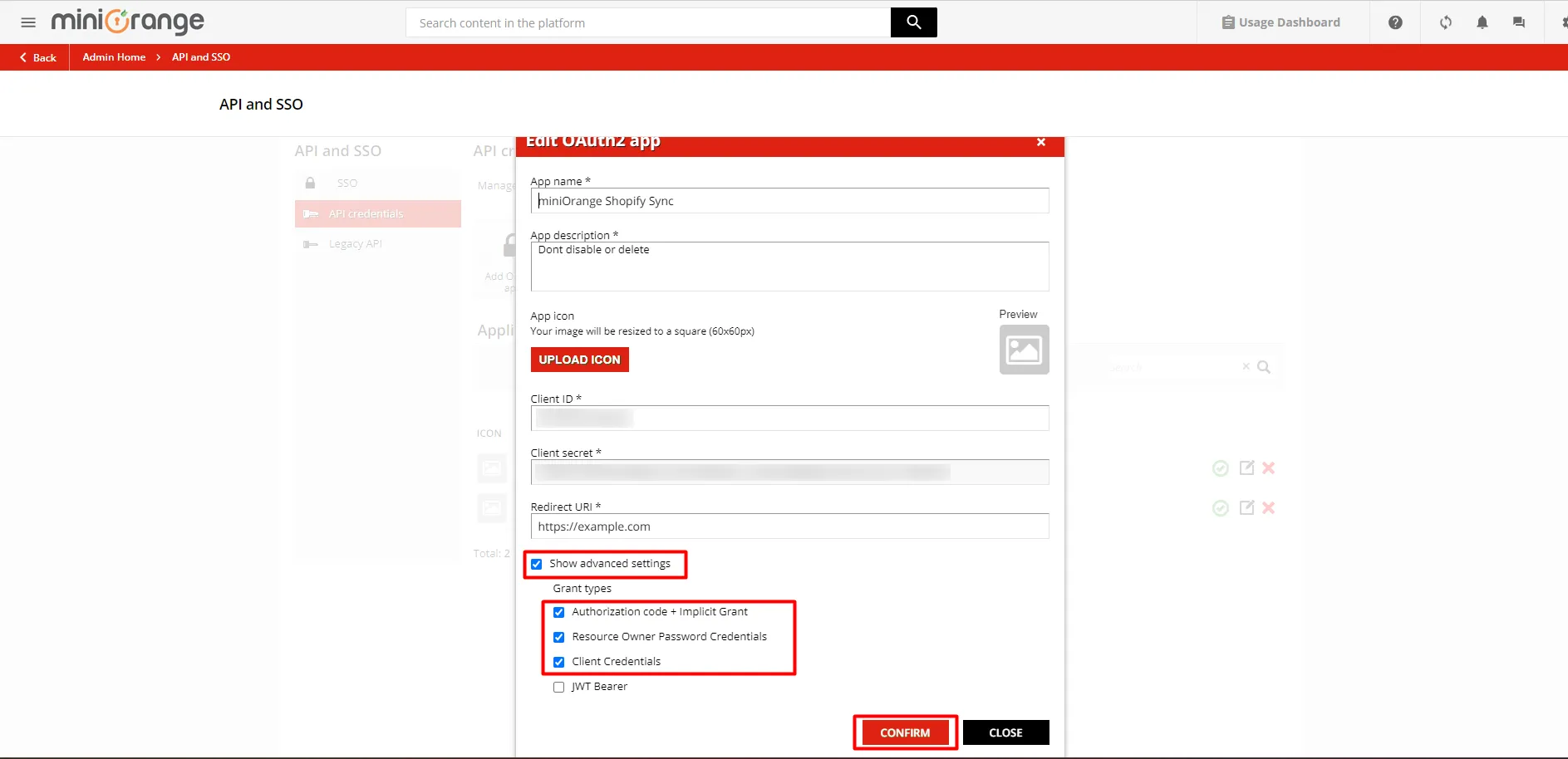The height and width of the screenshot is (759, 1568).
Task: Open the chat messages icon
Action: [x=1519, y=22]
